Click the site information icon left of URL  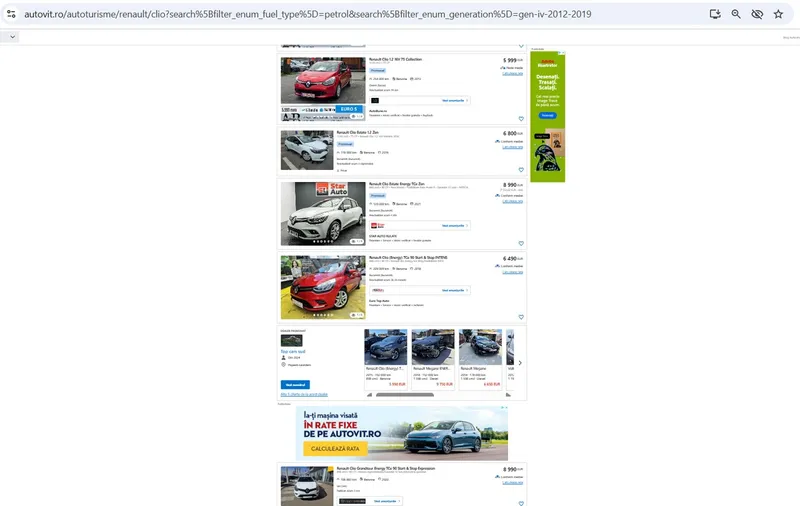click(10, 14)
